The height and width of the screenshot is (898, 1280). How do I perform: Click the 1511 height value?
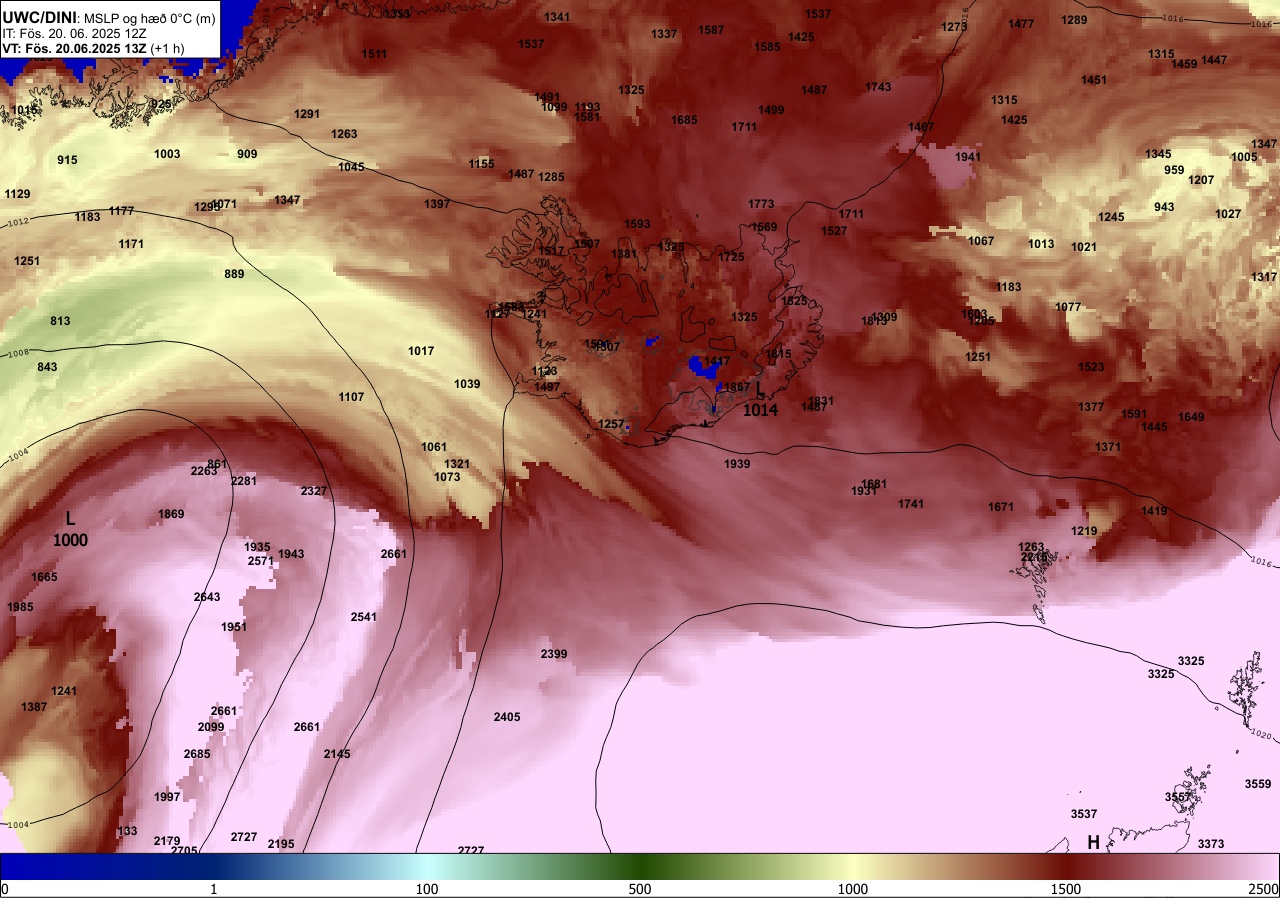click(374, 54)
